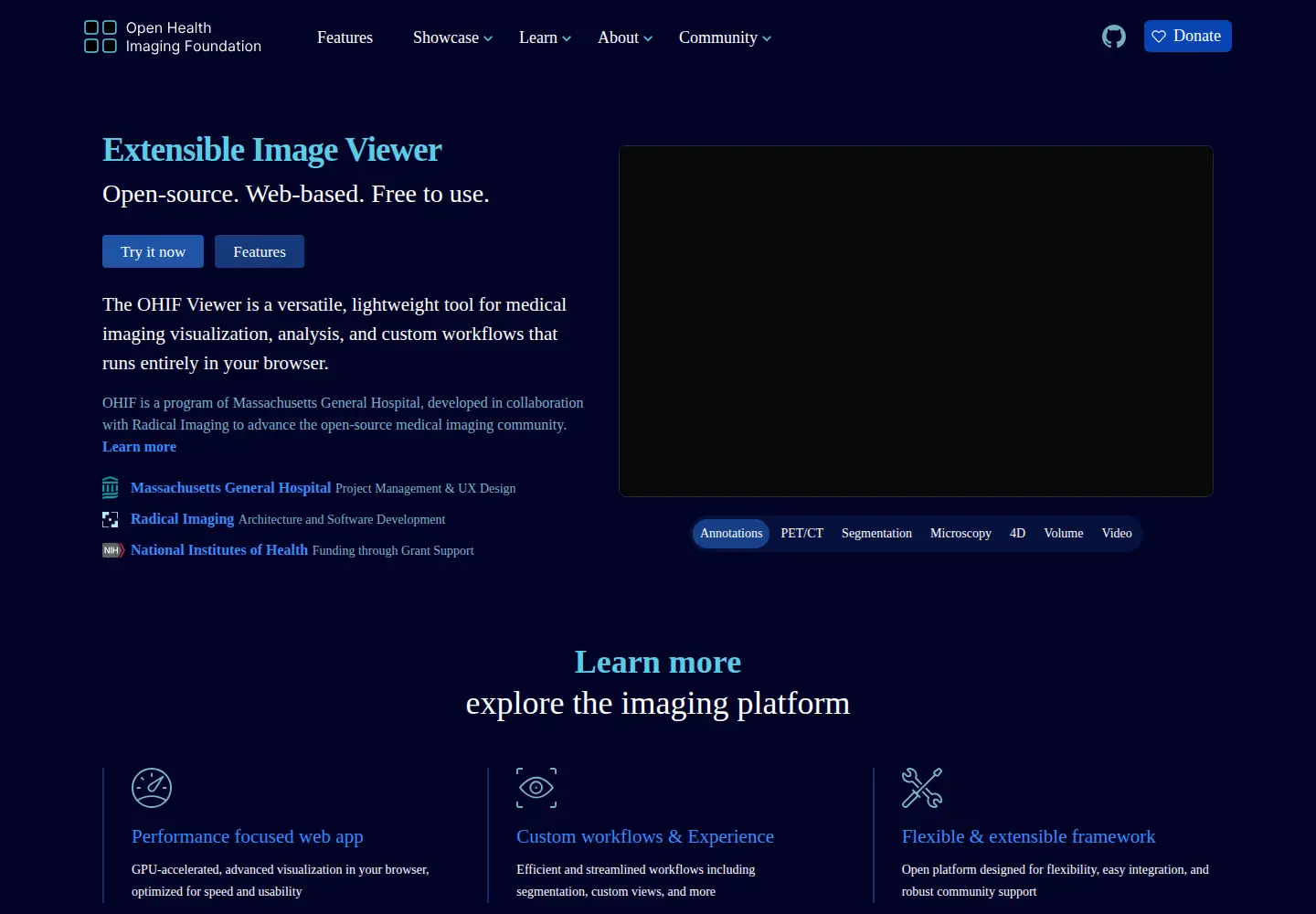Click the Open Health Imaging Foundation logo
The height and width of the screenshot is (914, 1316).
coord(173,37)
